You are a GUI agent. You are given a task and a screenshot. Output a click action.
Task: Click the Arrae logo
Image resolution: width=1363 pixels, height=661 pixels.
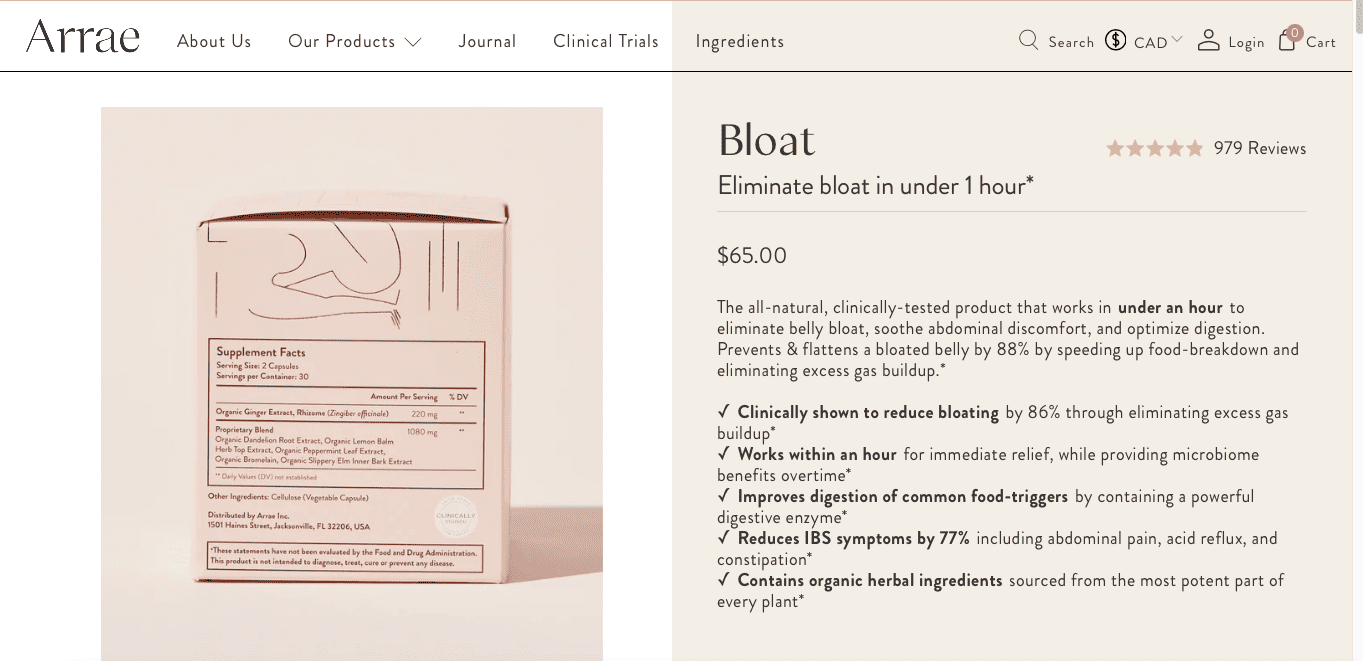click(x=83, y=37)
